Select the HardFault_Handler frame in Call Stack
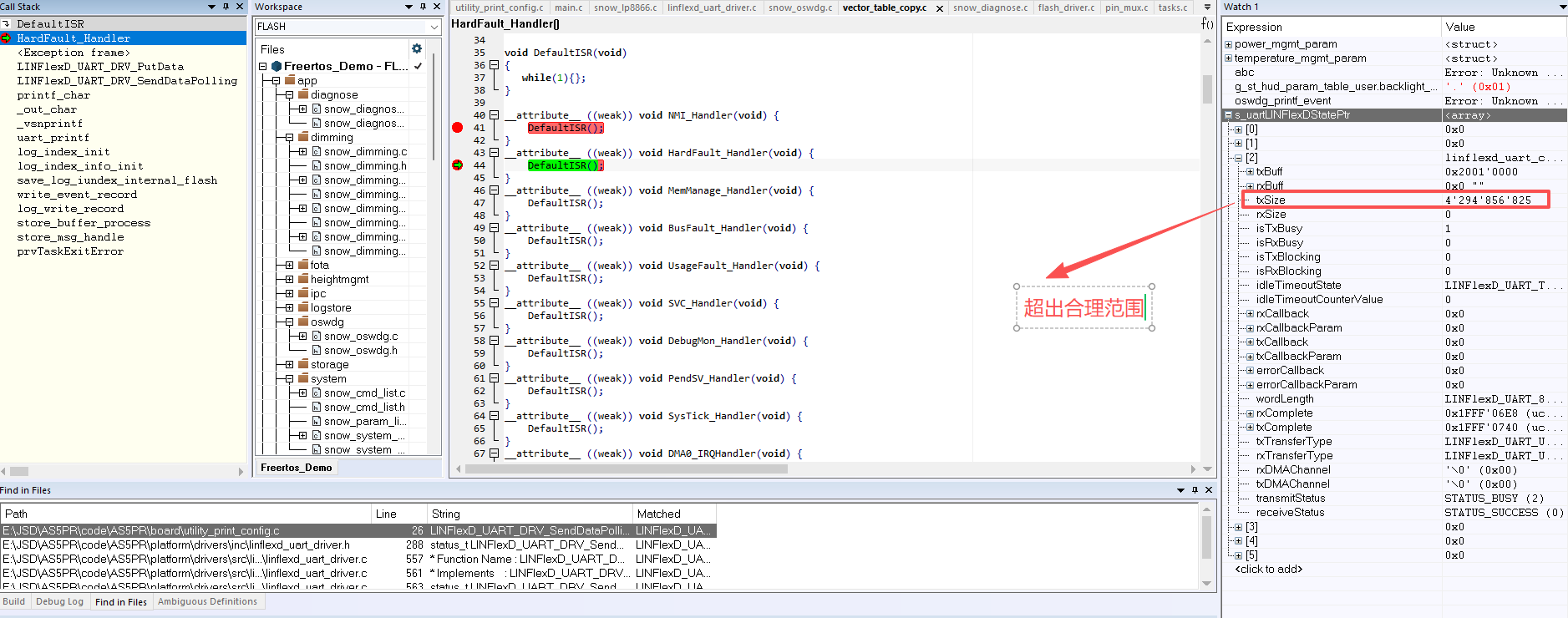Viewport: 1568px width, 618px height. 74,38
